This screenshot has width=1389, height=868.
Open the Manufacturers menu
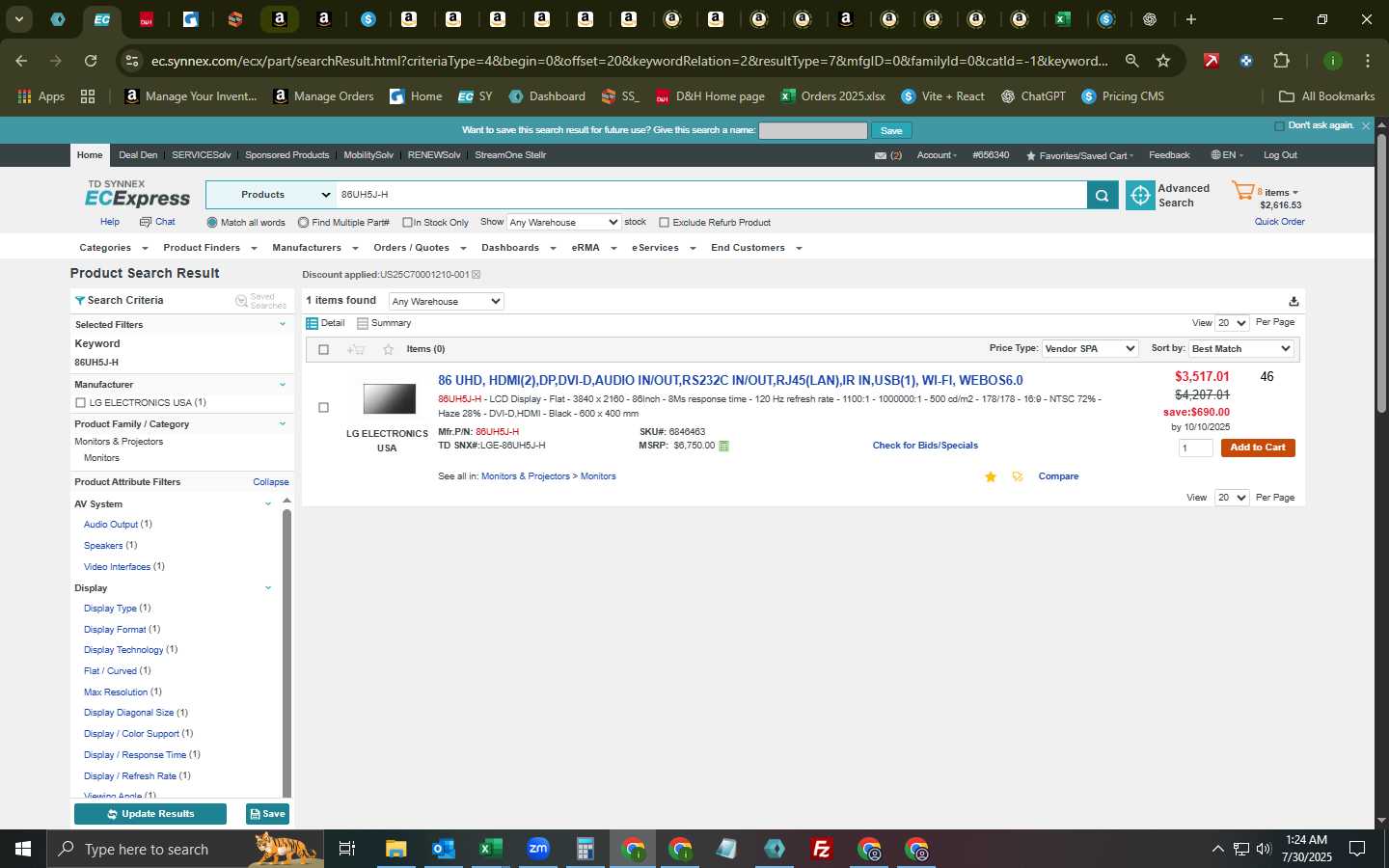click(314, 248)
